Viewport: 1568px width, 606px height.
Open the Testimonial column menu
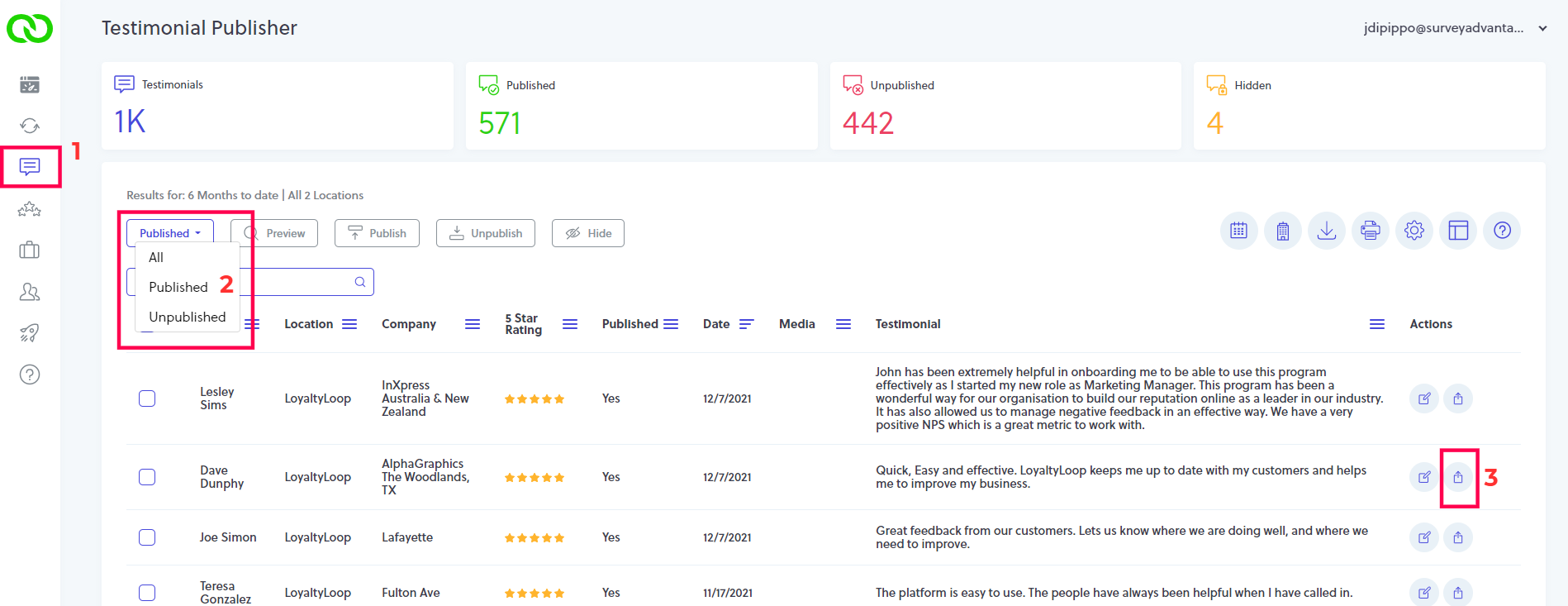point(1377,324)
